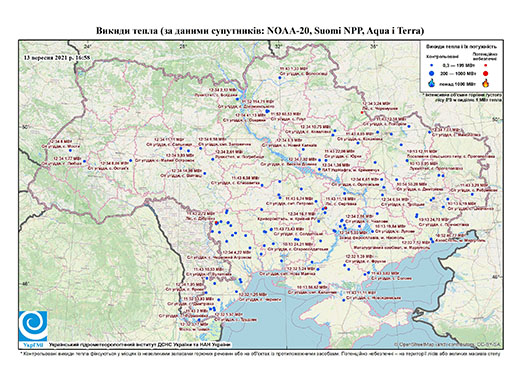Click the map title naming NOAA-20 satellites
The width and height of the screenshot is (520, 368).
[x=260, y=31]
